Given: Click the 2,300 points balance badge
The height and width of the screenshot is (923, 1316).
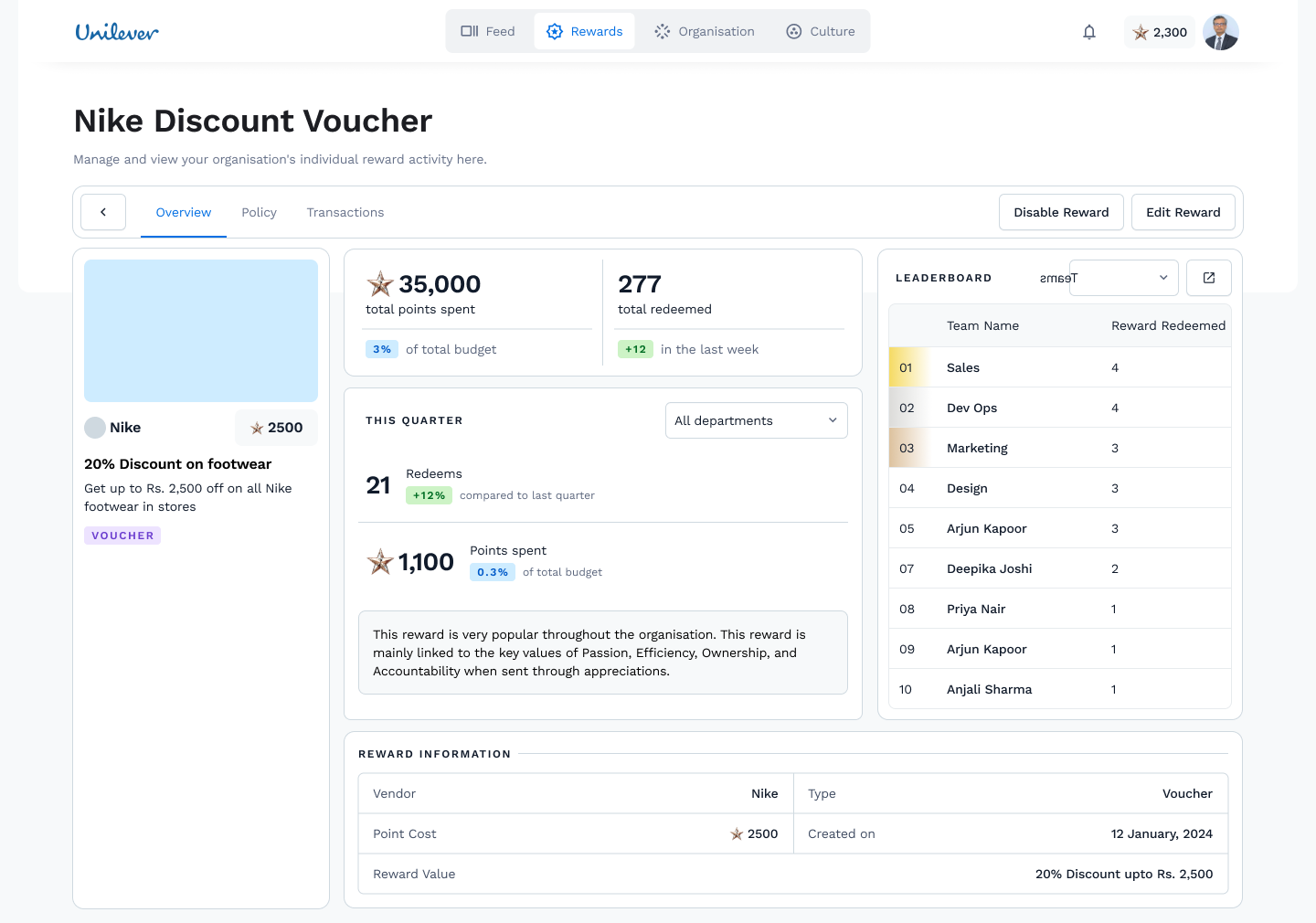Looking at the screenshot, I should [1160, 32].
